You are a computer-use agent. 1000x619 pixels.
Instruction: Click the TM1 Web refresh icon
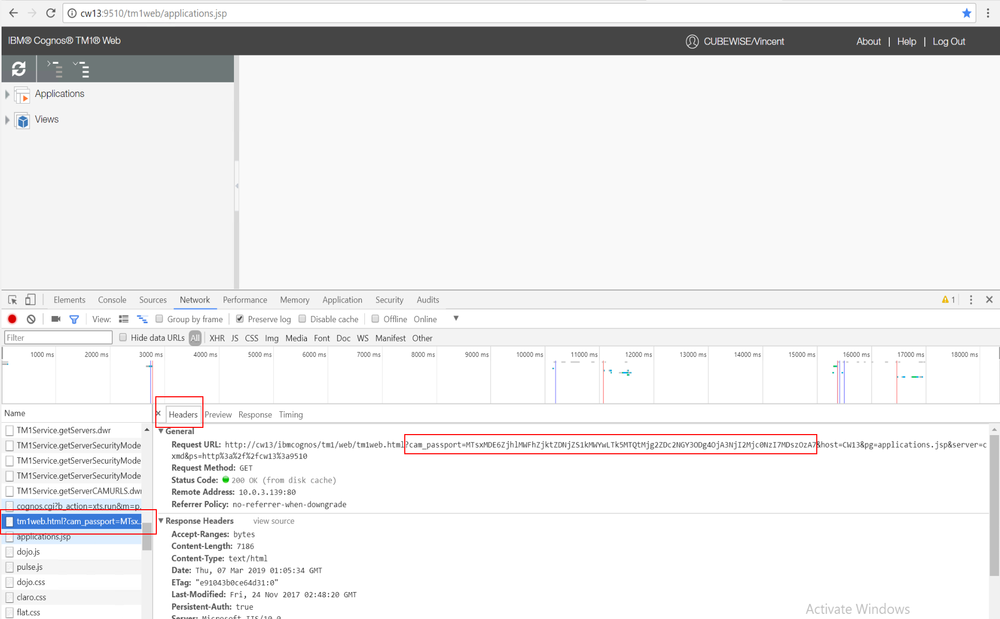18,69
